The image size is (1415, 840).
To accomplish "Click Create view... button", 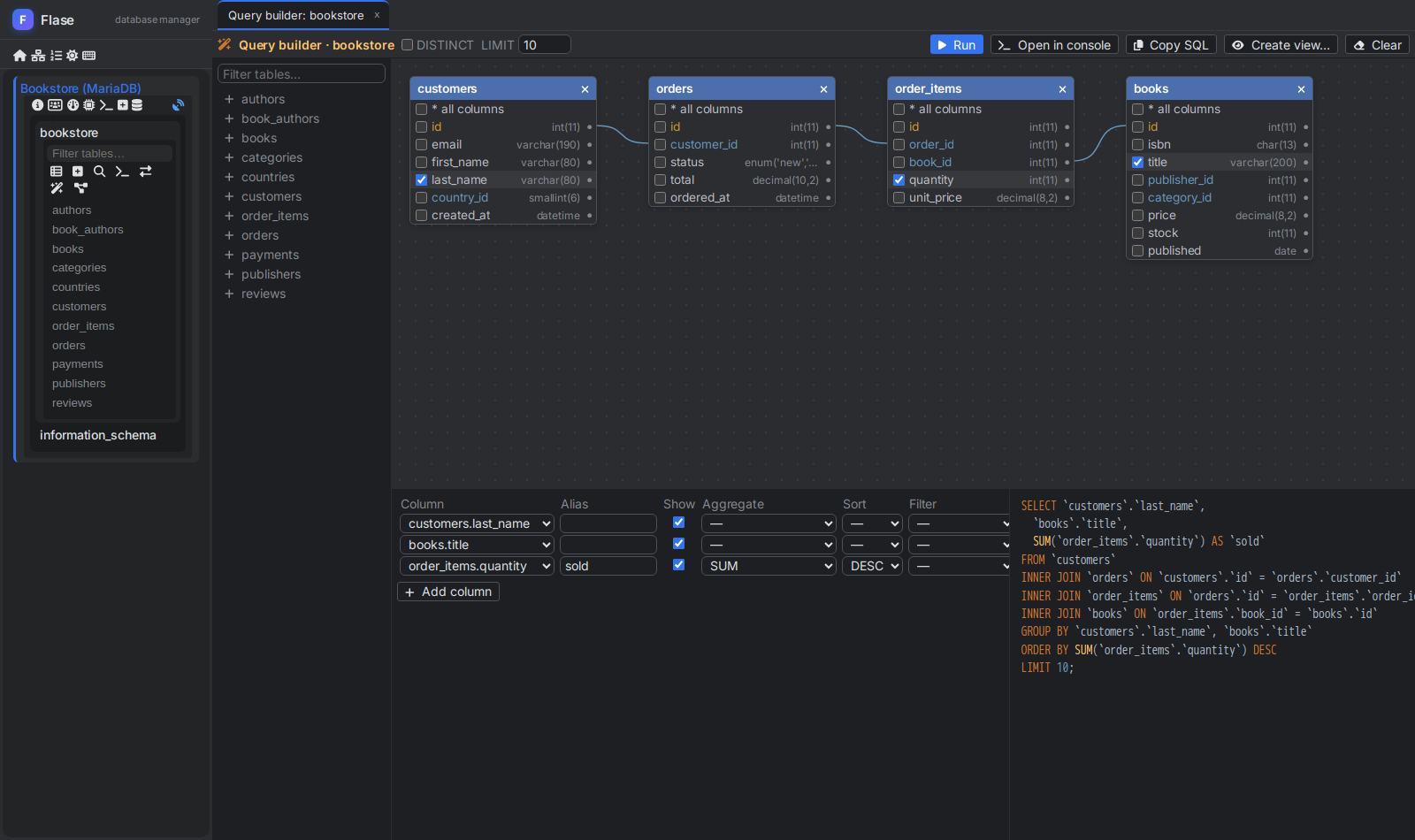I will [1281, 45].
